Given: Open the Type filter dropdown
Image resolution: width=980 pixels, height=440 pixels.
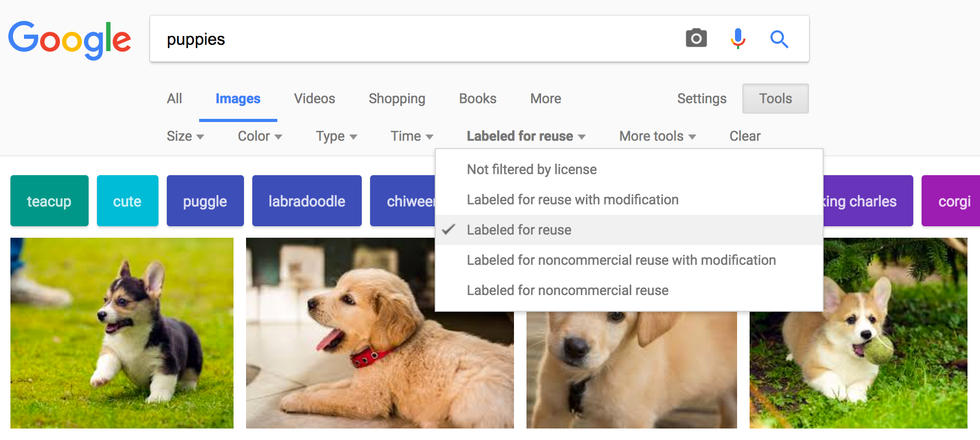Looking at the screenshot, I should pos(337,136).
